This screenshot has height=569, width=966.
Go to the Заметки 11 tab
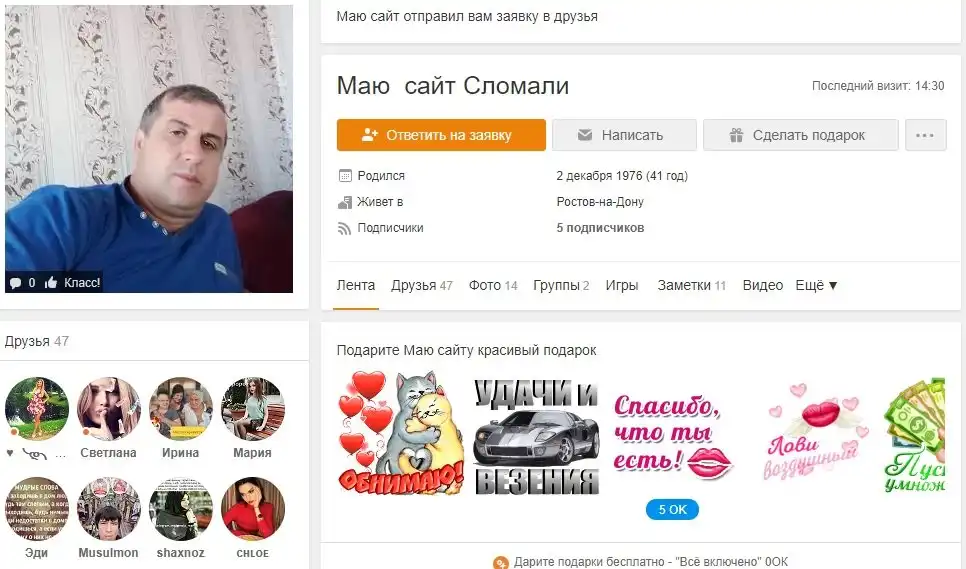(x=691, y=285)
